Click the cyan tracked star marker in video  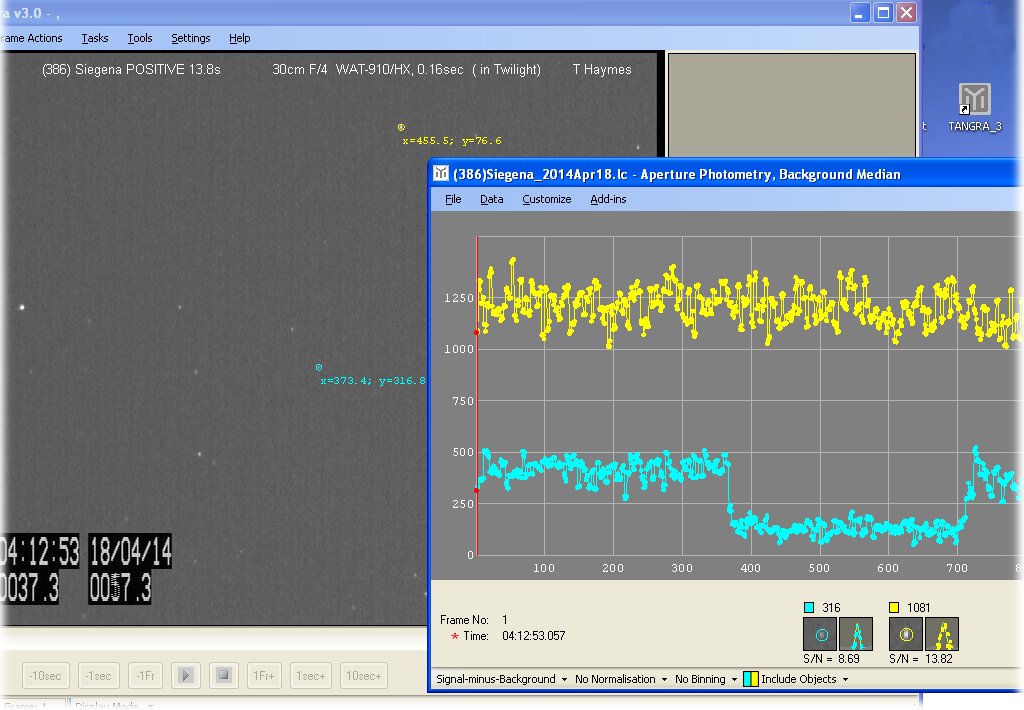coord(319,368)
